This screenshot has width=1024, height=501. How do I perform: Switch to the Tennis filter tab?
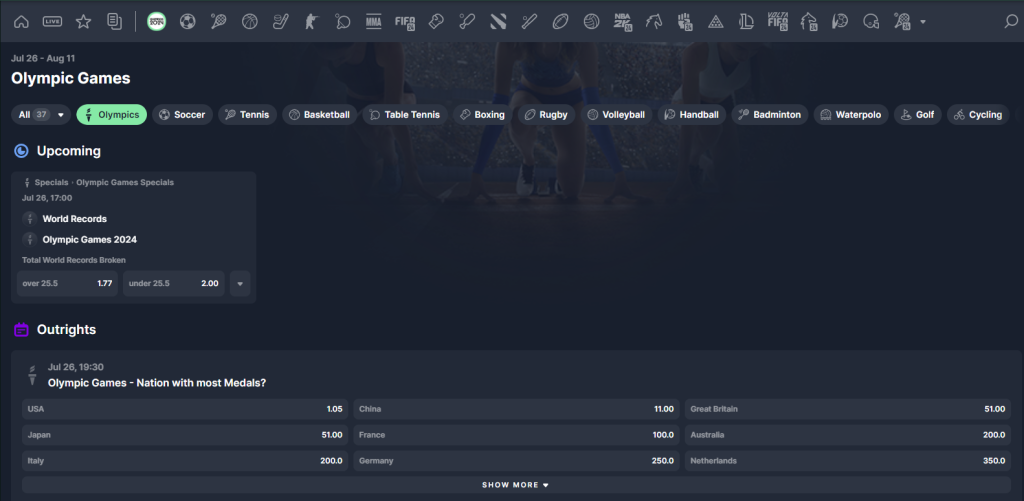point(248,114)
